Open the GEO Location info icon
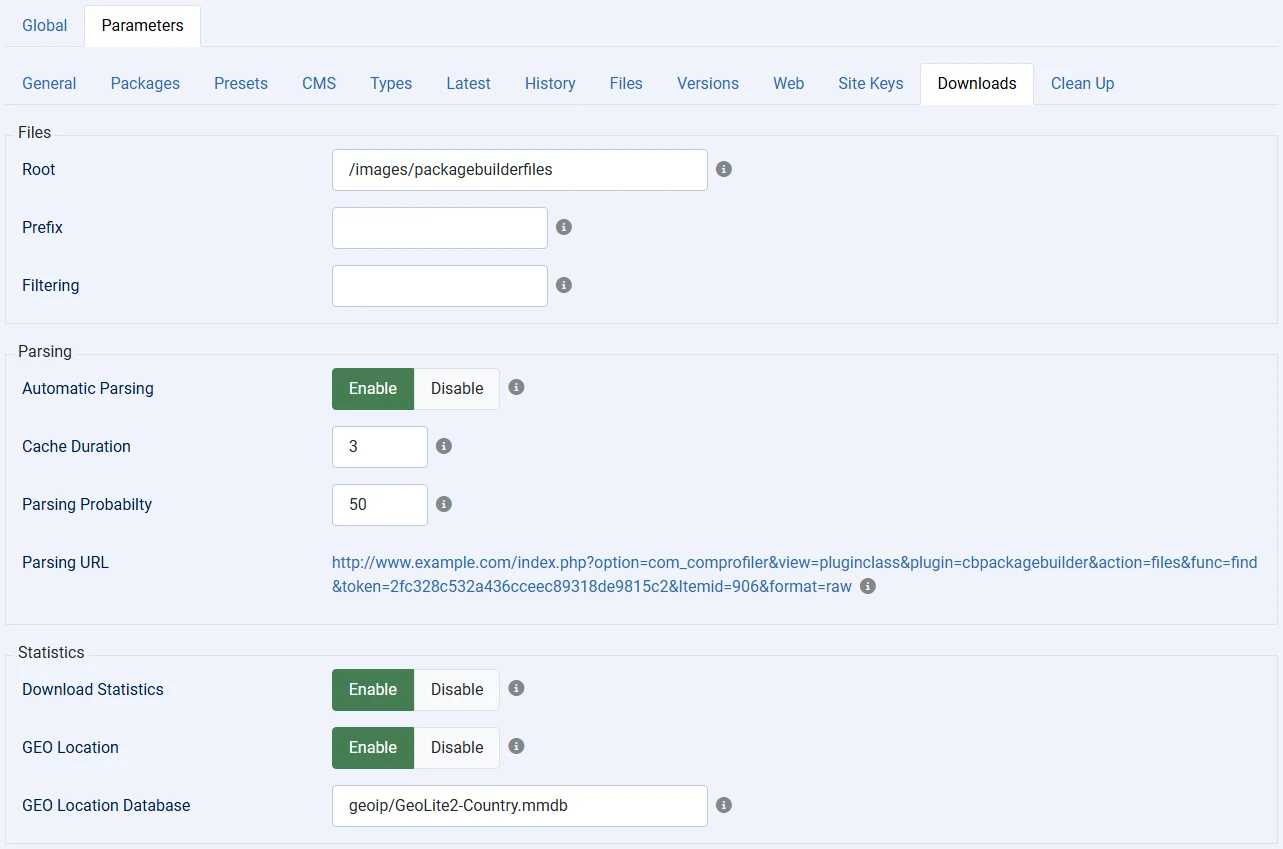The width and height of the screenshot is (1283, 849). 516,747
